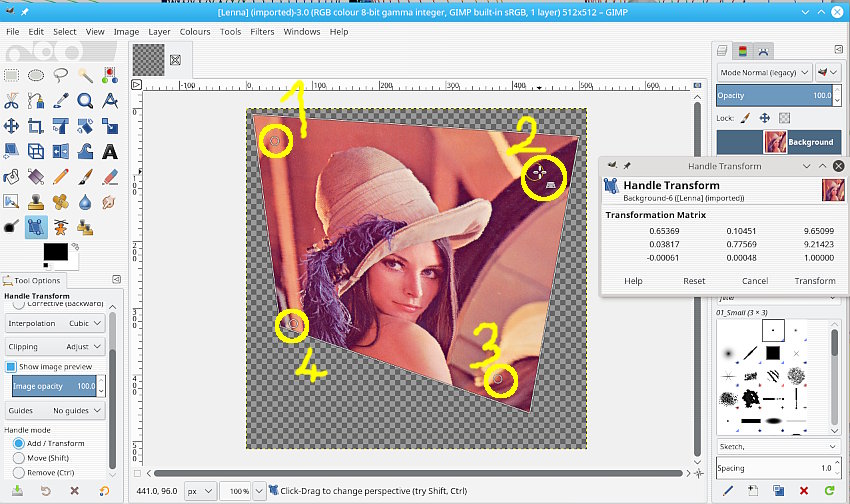
Task: Select the Free Select lasso tool
Action: pos(61,75)
